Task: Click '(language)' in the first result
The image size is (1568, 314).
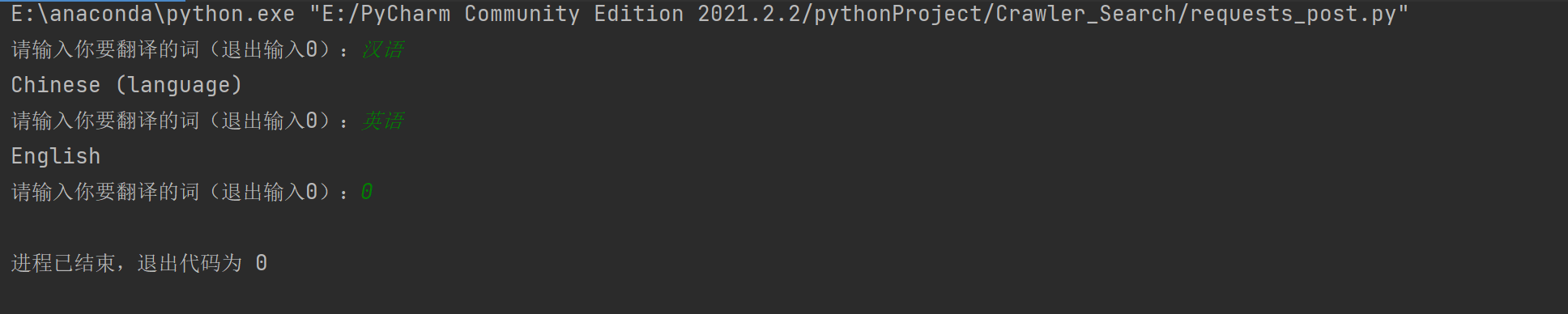Action: click(179, 85)
